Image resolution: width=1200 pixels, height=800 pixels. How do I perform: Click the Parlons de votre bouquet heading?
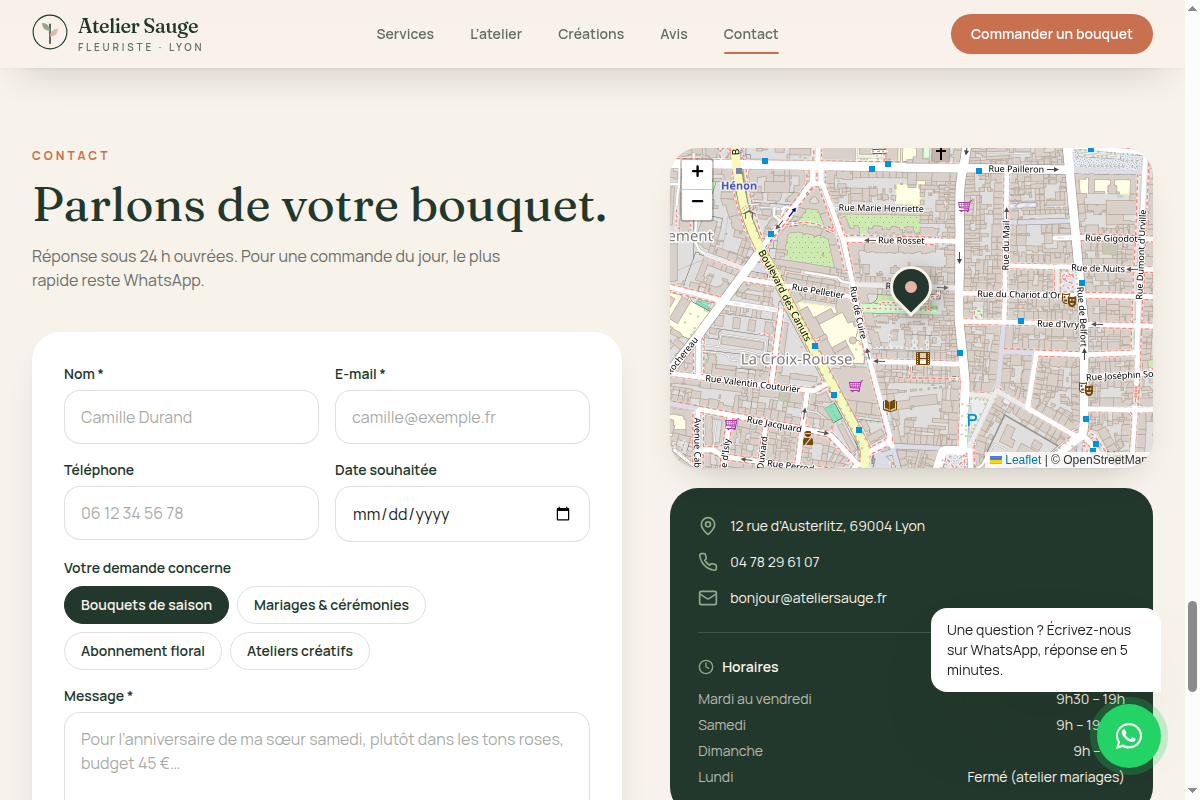coord(320,205)
